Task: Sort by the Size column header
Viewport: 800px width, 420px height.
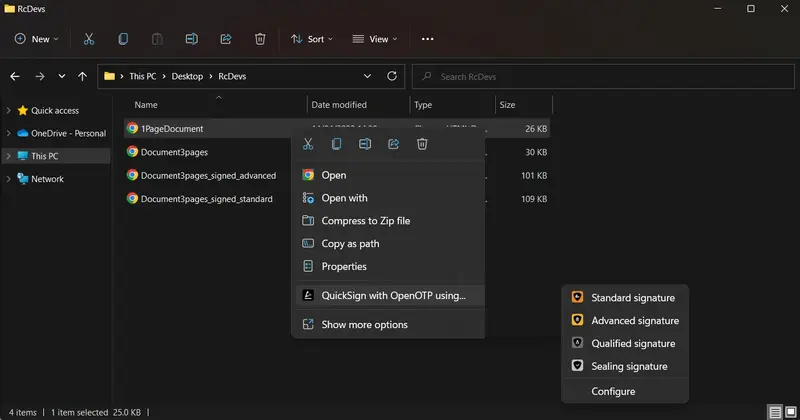Action: (x=524, y=105)
